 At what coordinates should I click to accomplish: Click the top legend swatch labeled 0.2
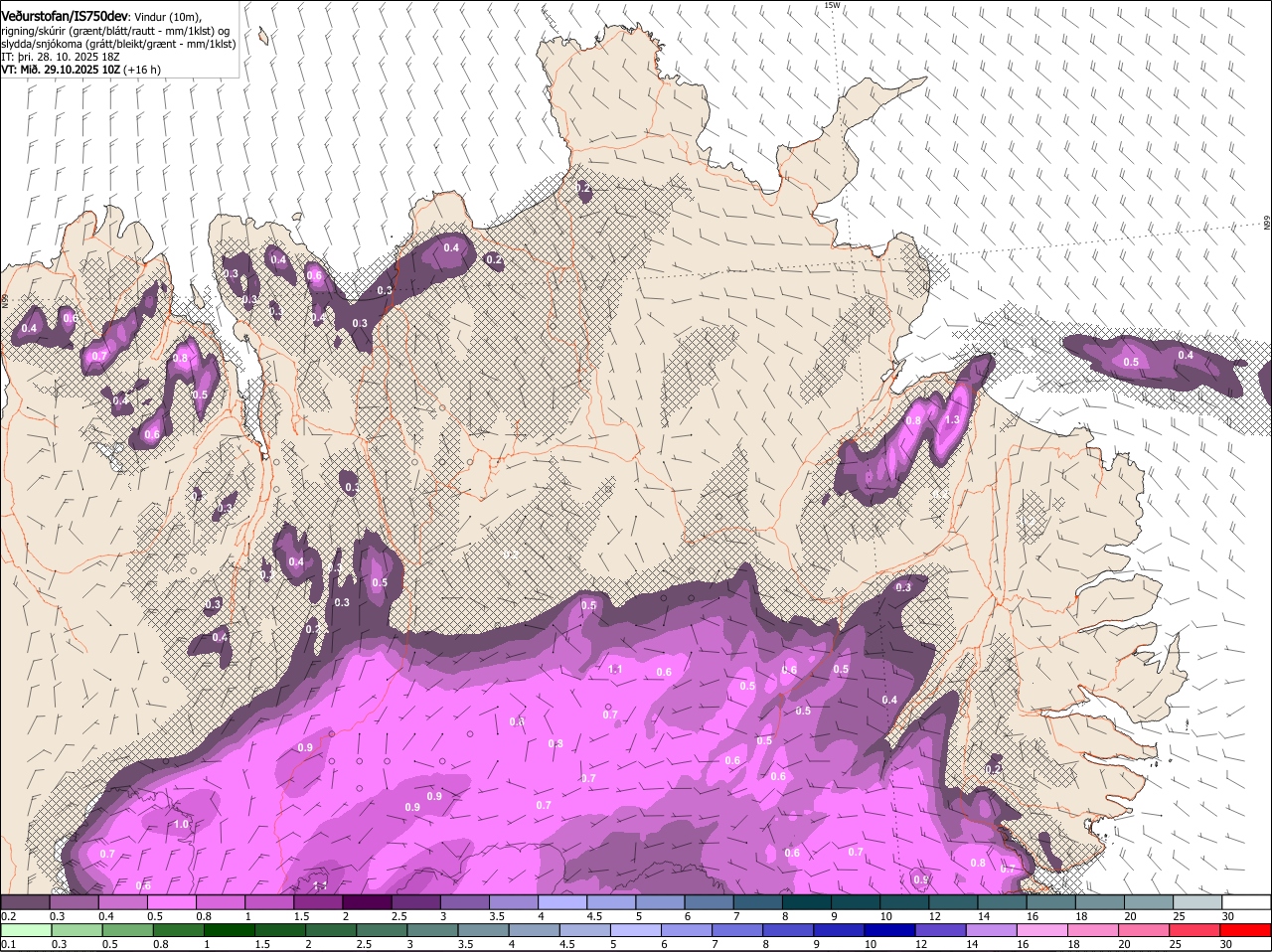[25, 902]
